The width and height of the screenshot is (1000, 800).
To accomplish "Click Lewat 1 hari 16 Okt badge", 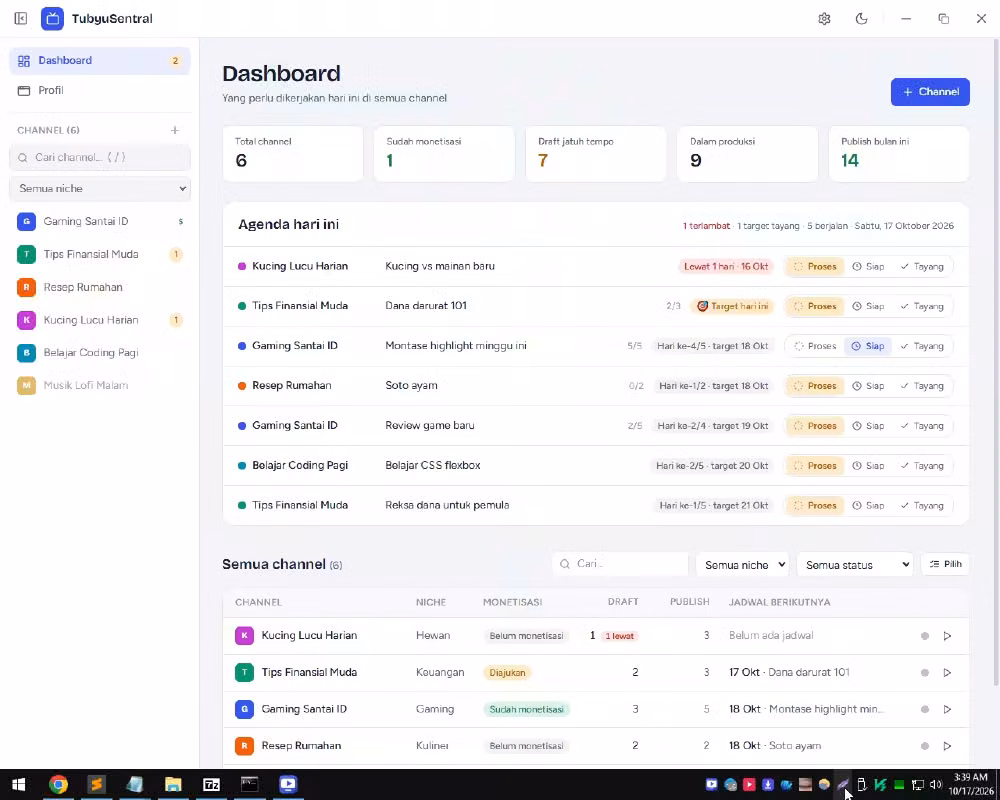I will [726, 267].
